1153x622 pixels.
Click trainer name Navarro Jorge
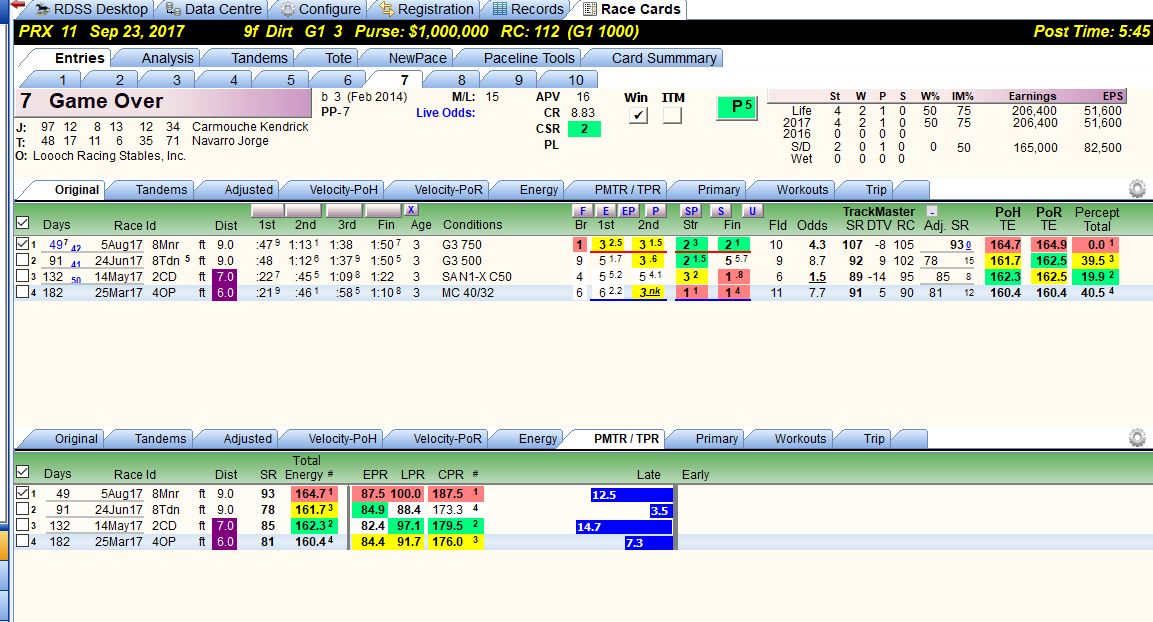(x=230, y=140)
